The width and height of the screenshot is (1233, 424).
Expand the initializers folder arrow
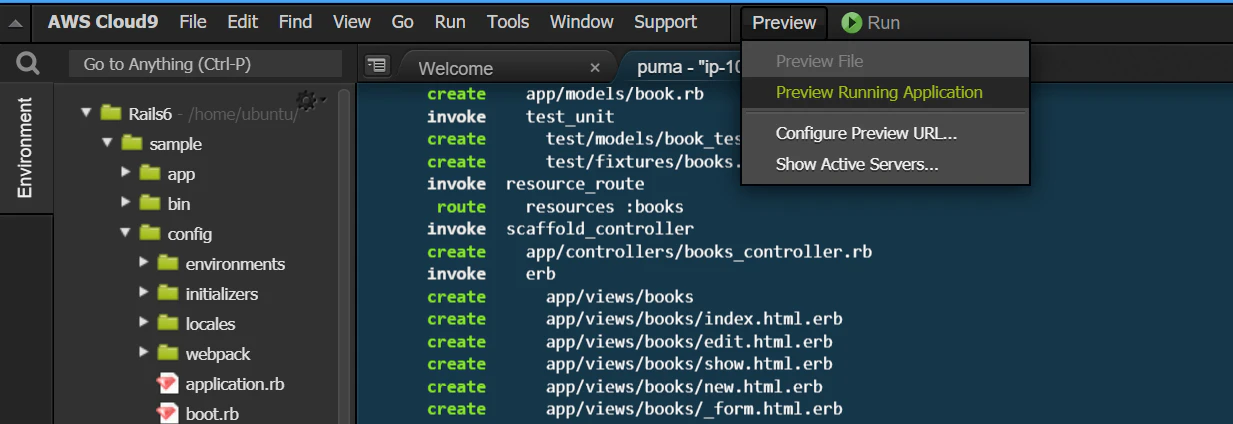[x=144, y=293]
